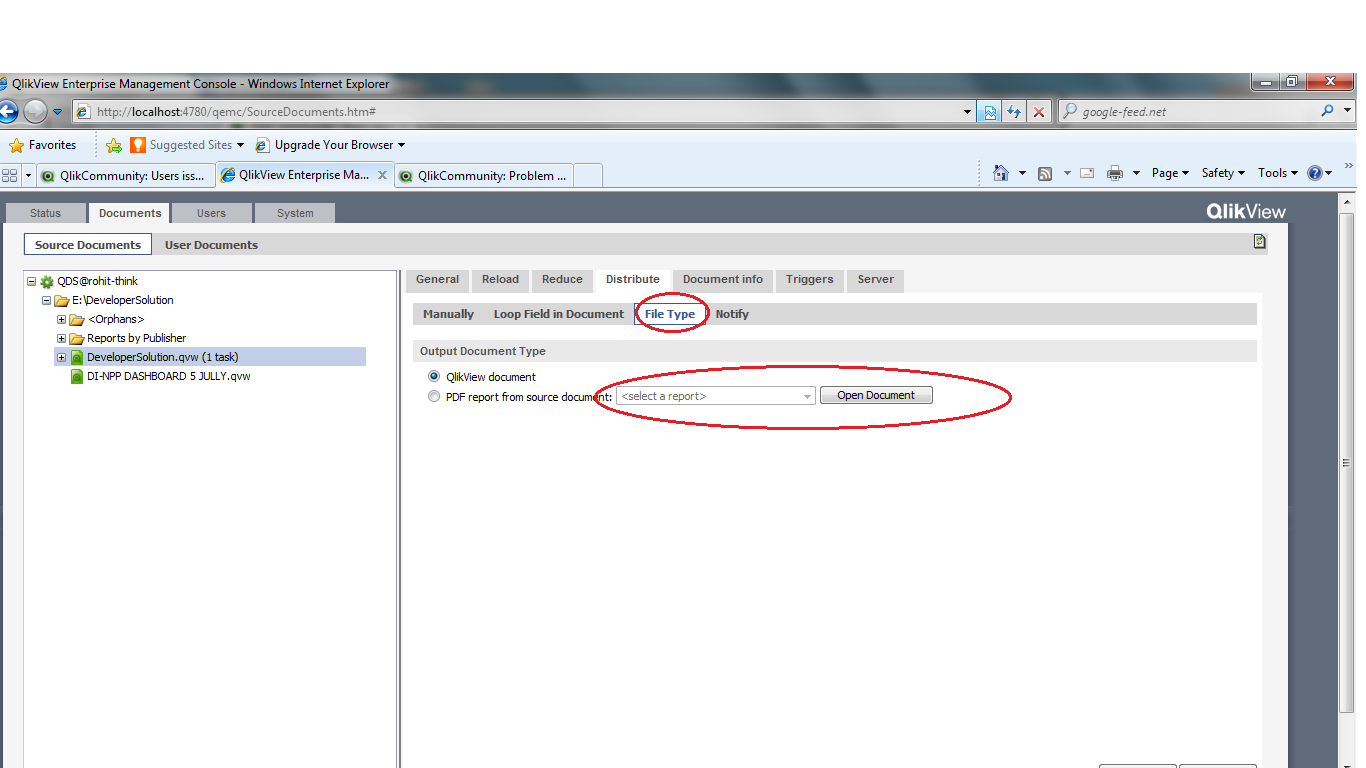Viewport: 1366px width, 768px height.
Task: Open the <select a report> dropdown
Action: (x=716, y=396)
